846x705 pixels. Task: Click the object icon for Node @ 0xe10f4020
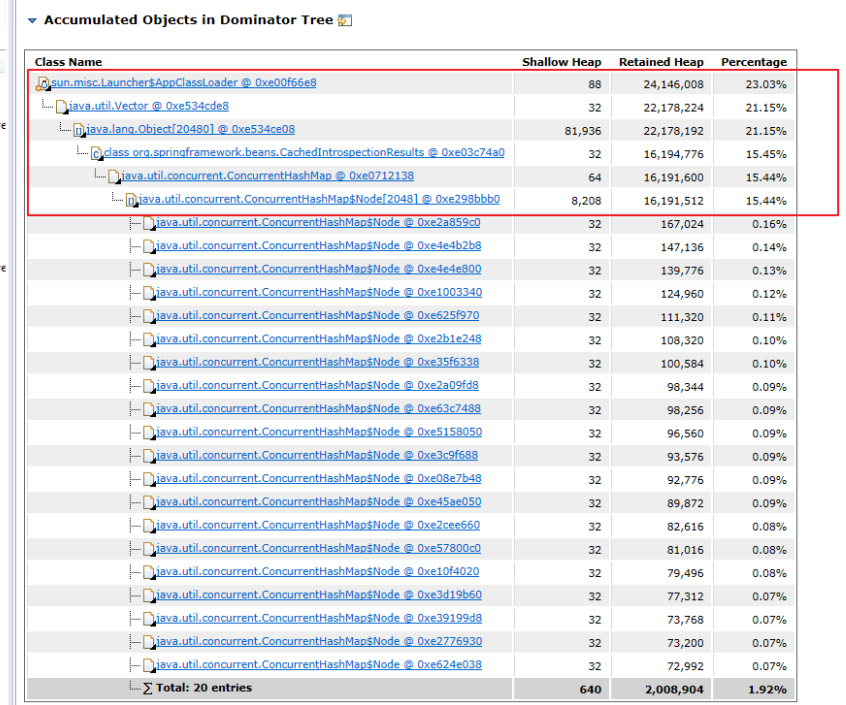tap(149, 572)
